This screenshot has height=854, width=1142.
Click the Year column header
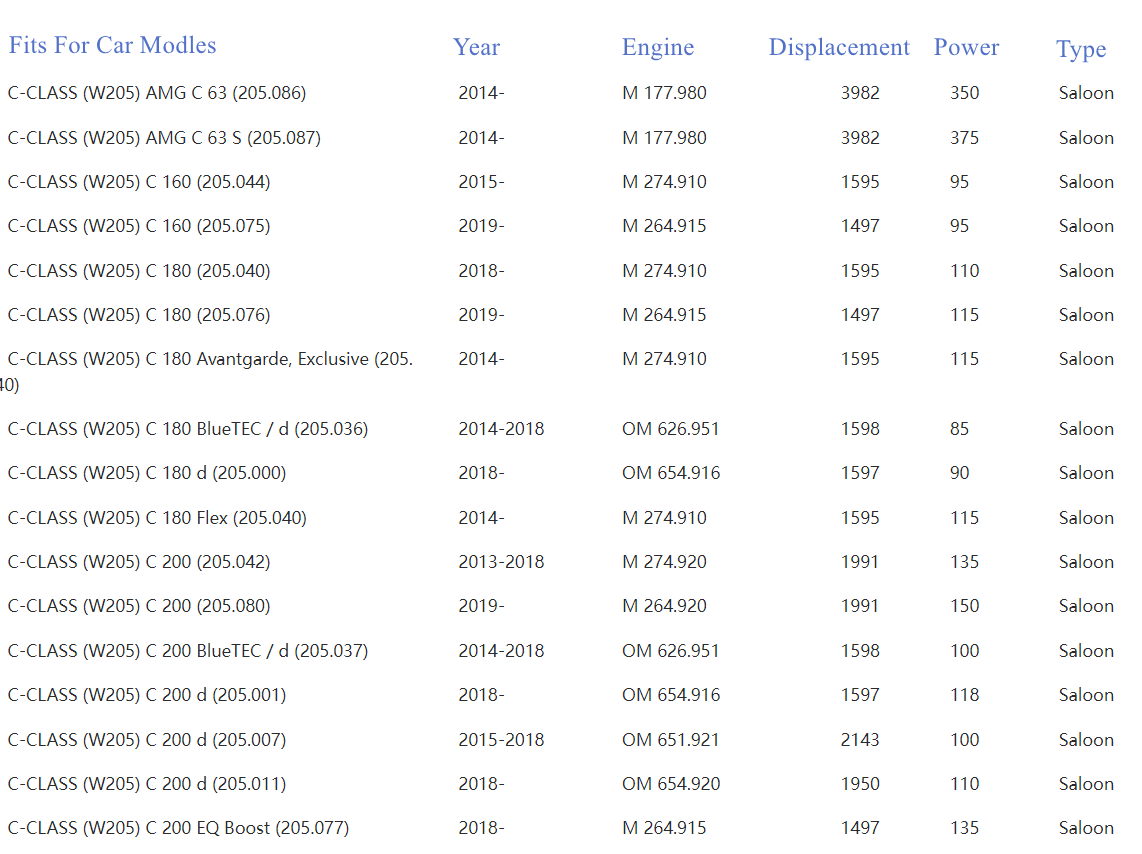pos(476,47)
